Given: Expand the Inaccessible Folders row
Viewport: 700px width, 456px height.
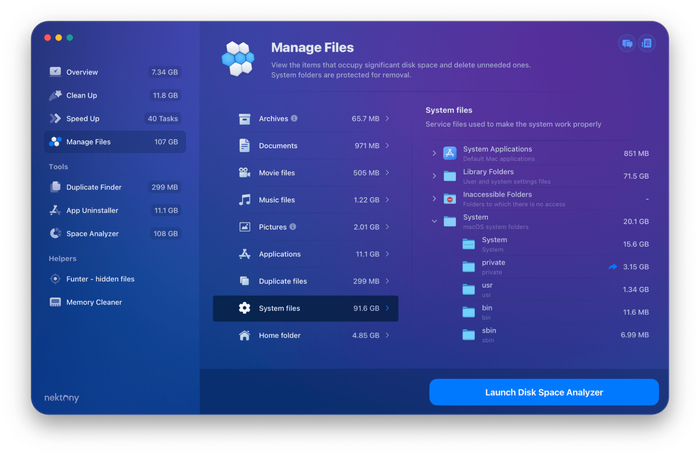Looking at the screenshot, I should [434, 199].
